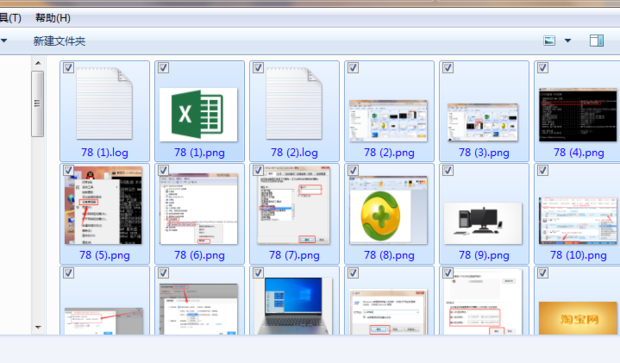Click the change view icon in toolbar
This screenshot has width=620, height=363.
tap(549, 41)
